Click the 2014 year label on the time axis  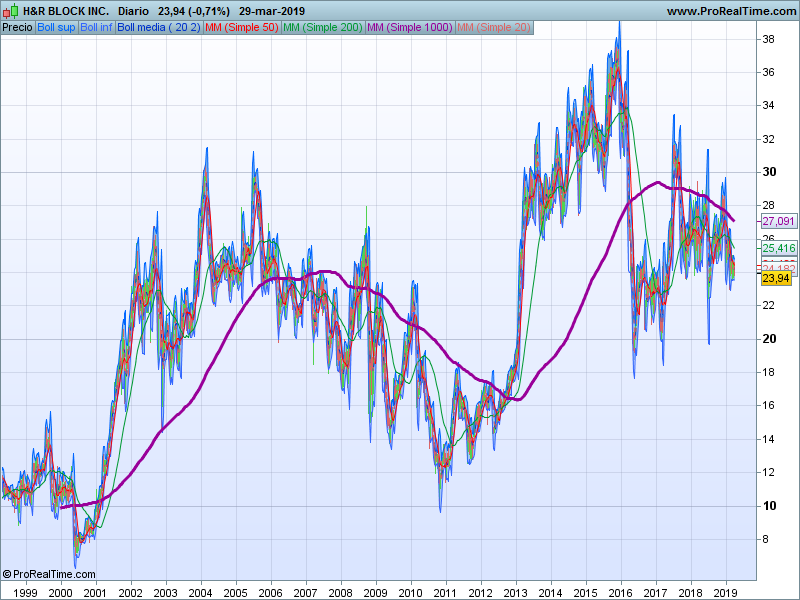click(x=551, y=593)
